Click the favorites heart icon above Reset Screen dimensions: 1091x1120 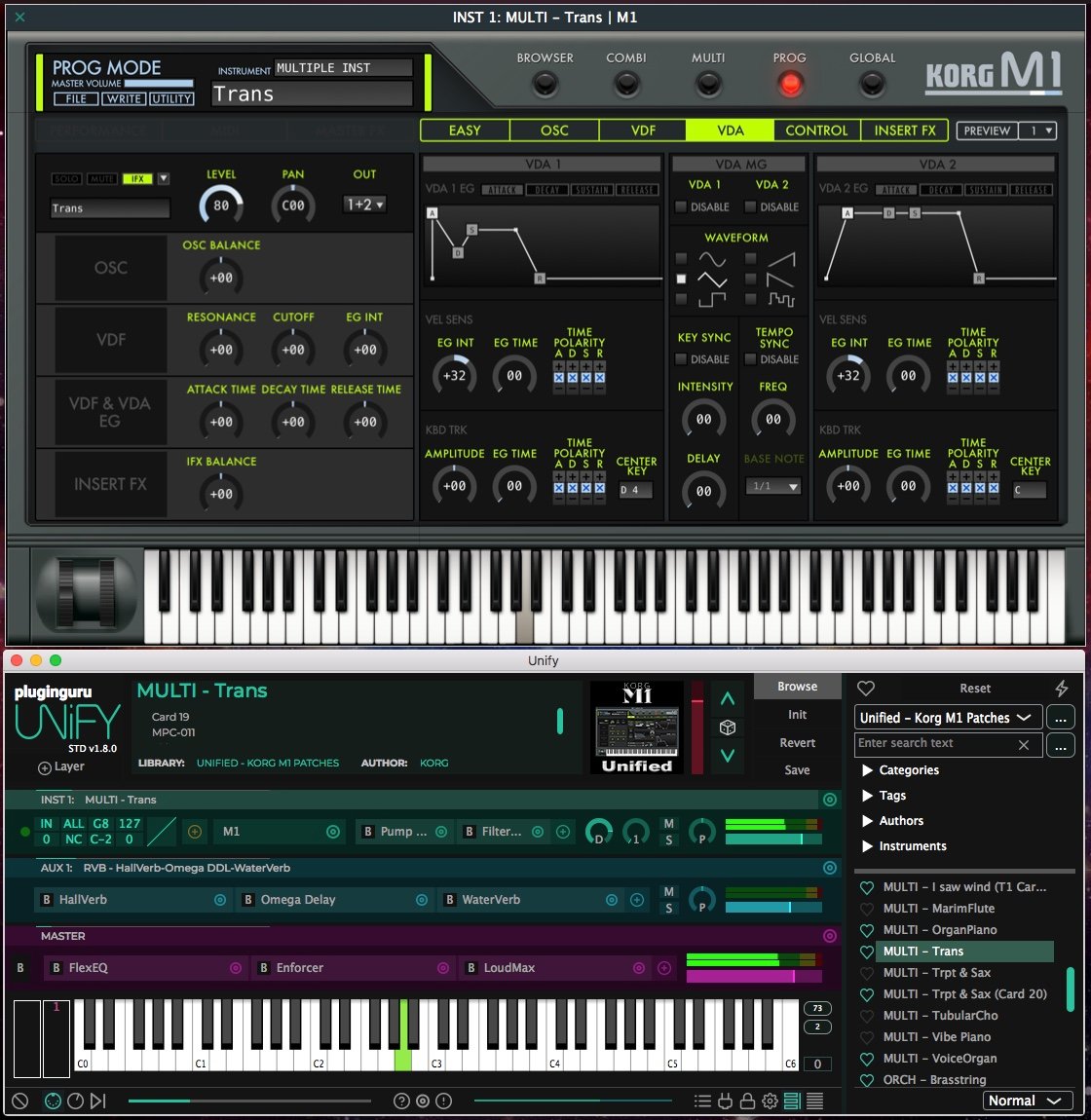pyautogui.click(x=866, y=688)
